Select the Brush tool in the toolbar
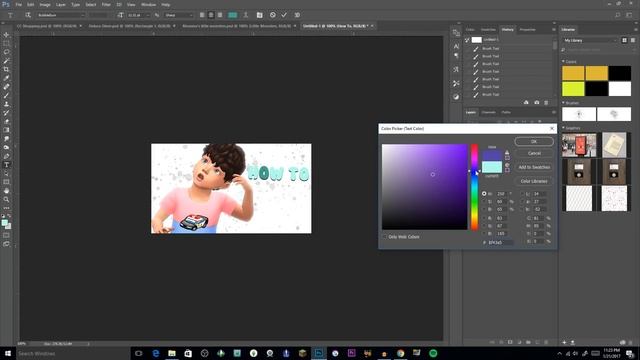This screenshot has height=360, width=640. [6, 96]
